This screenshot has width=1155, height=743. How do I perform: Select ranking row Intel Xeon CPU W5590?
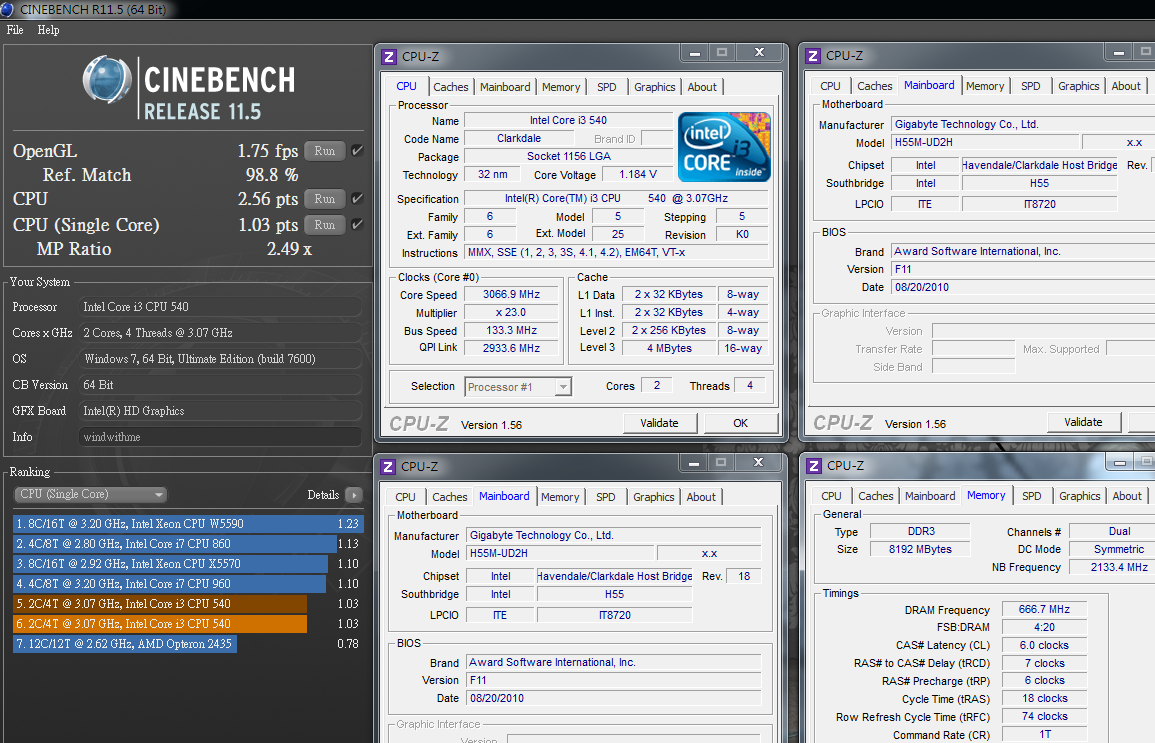[188, 524]
